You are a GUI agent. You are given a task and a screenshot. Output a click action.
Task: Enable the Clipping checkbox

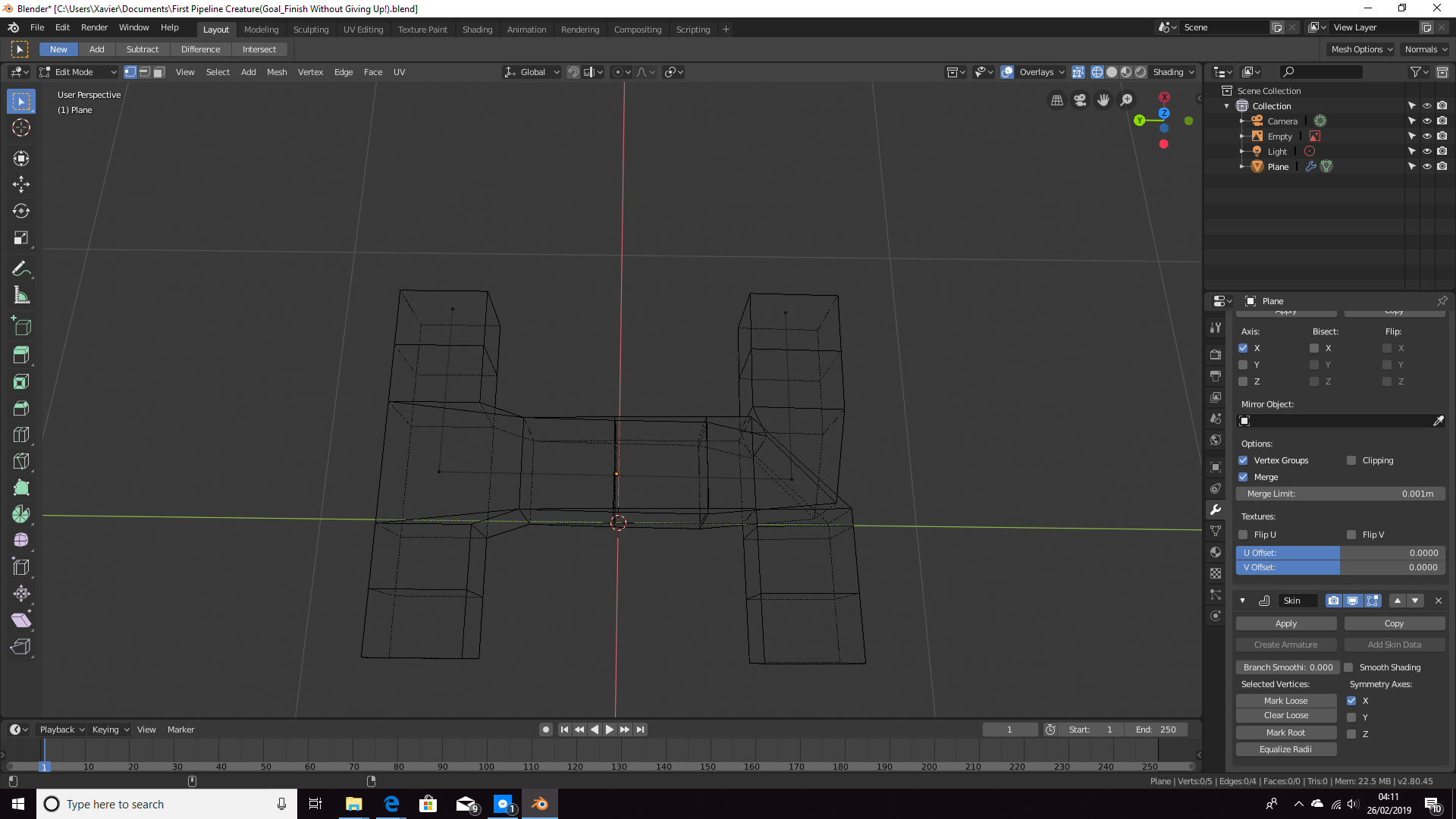coord(1351,460)
